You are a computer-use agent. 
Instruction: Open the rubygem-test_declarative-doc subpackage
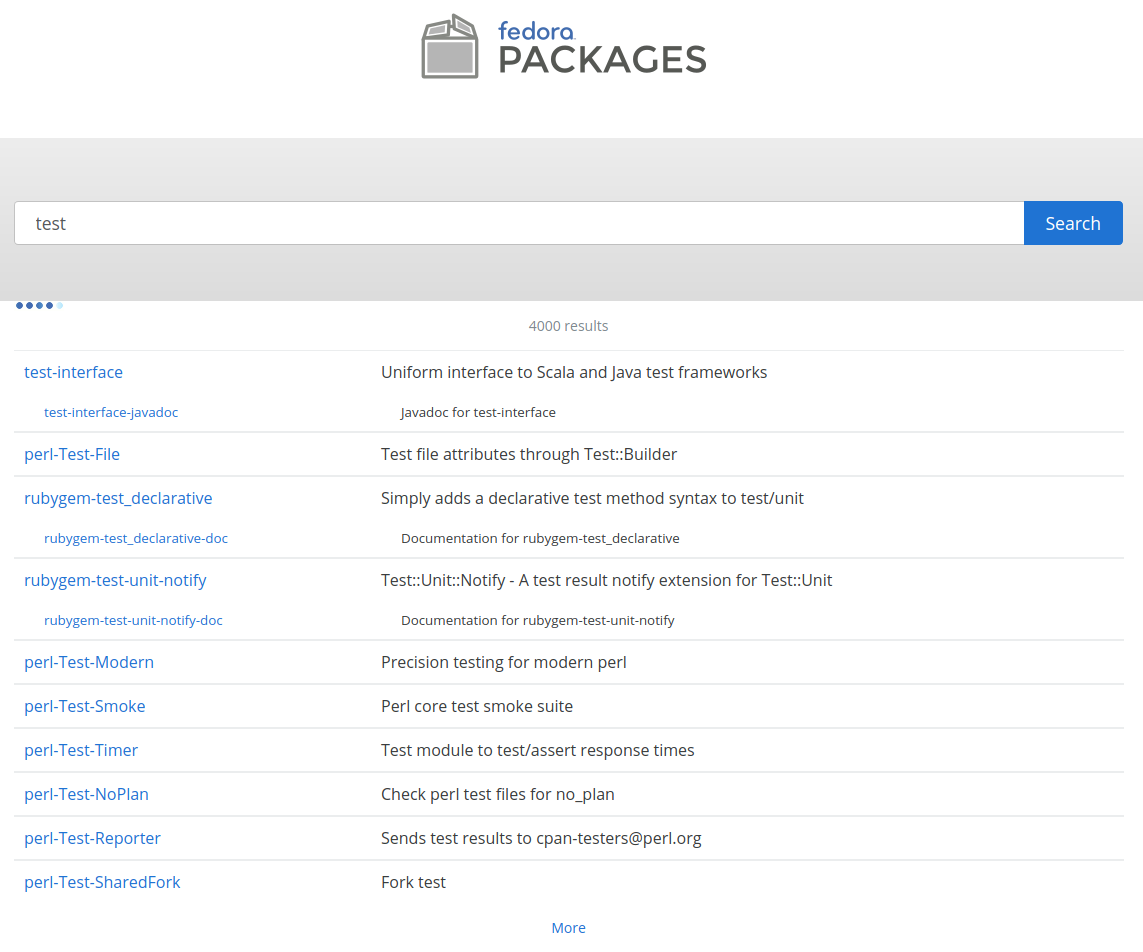[136, 539]
